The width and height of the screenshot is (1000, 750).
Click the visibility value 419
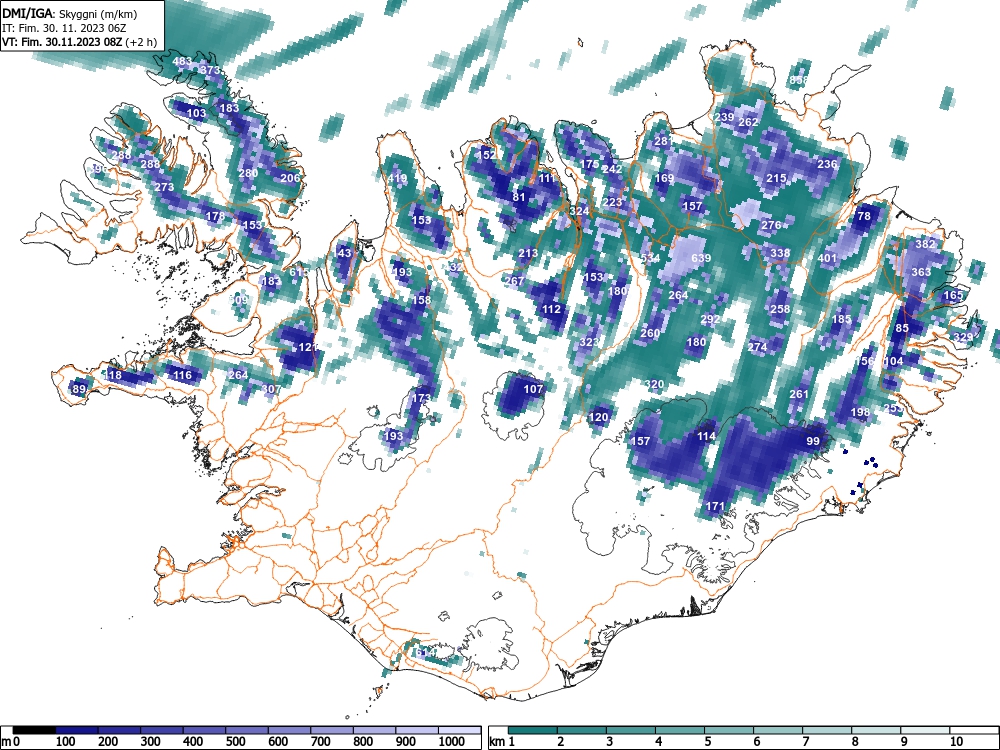pyautogui.click(x=397, y=179)
